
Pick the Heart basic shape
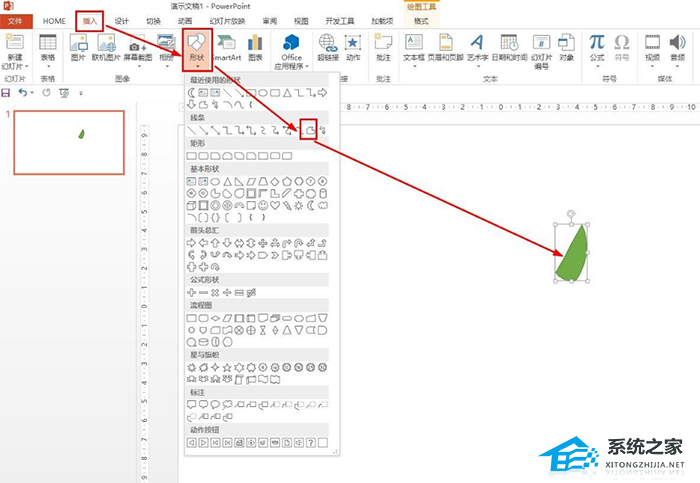[275, 205]
